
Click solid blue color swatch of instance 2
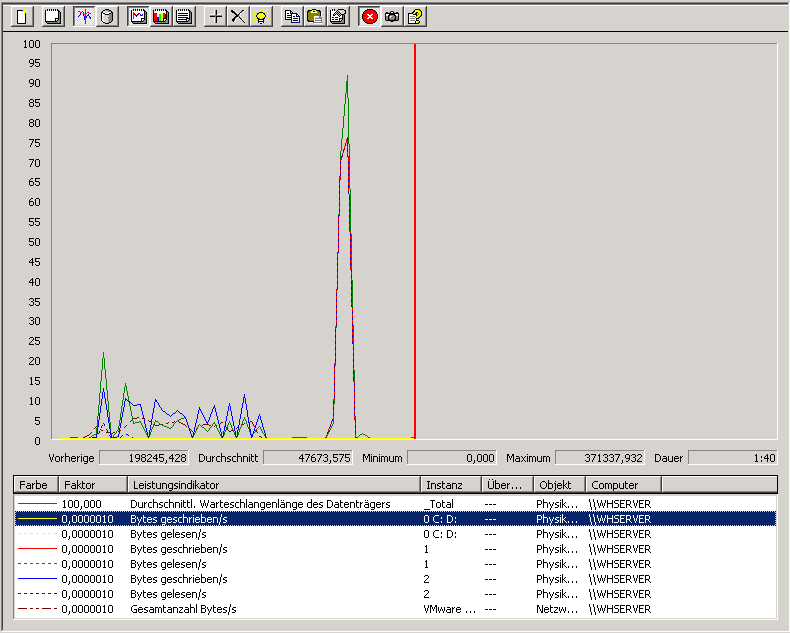point(37,579)
